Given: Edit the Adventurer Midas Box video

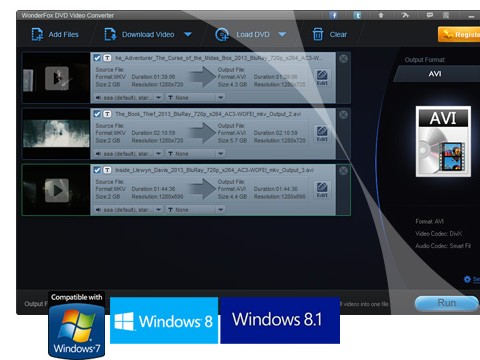Looking at the screenshot, I should pyautogui.click(x=322, y=78).
